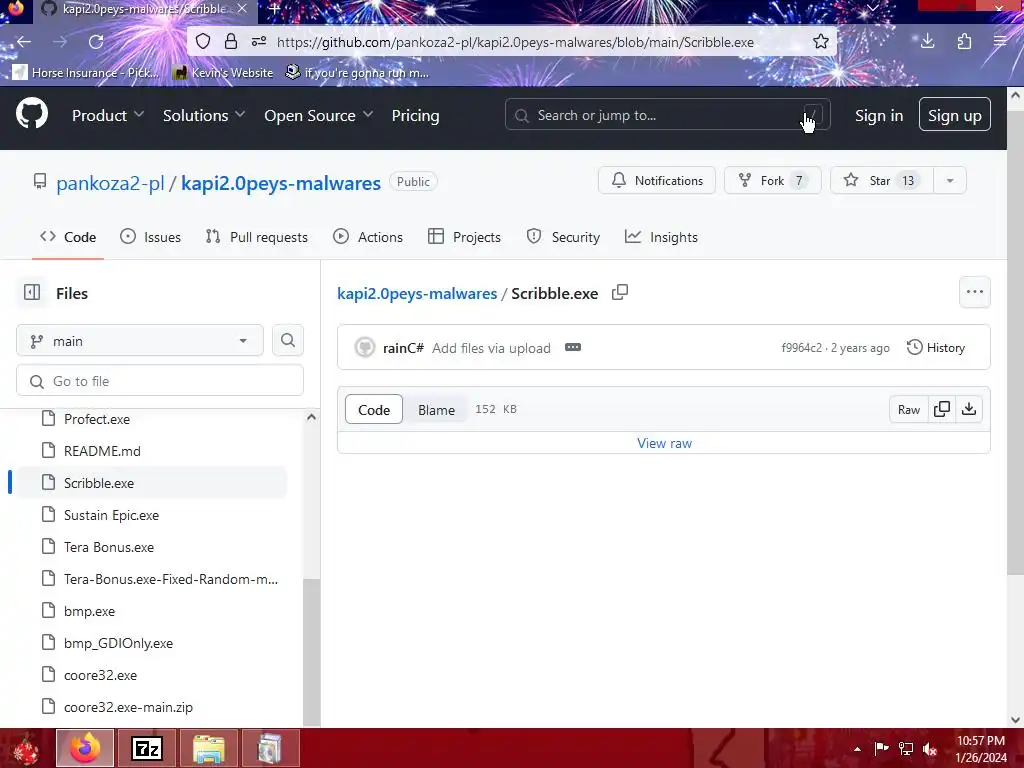Select coore32.exe in file tree
Viewport: 1024px width, 768px height.
coord(101,675)
